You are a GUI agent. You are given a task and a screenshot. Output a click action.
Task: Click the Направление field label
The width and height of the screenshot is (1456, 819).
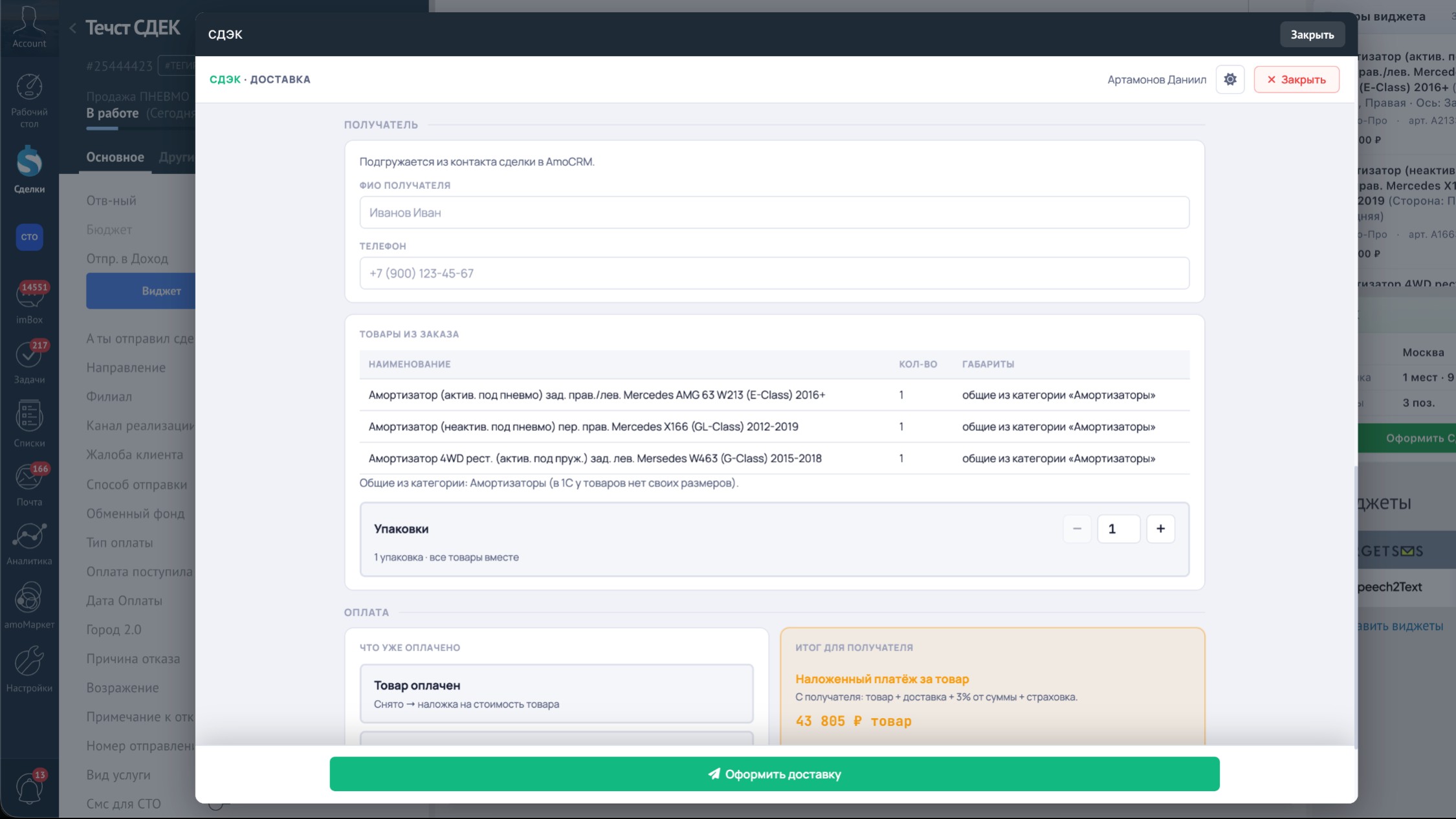(x=126, y=367)
